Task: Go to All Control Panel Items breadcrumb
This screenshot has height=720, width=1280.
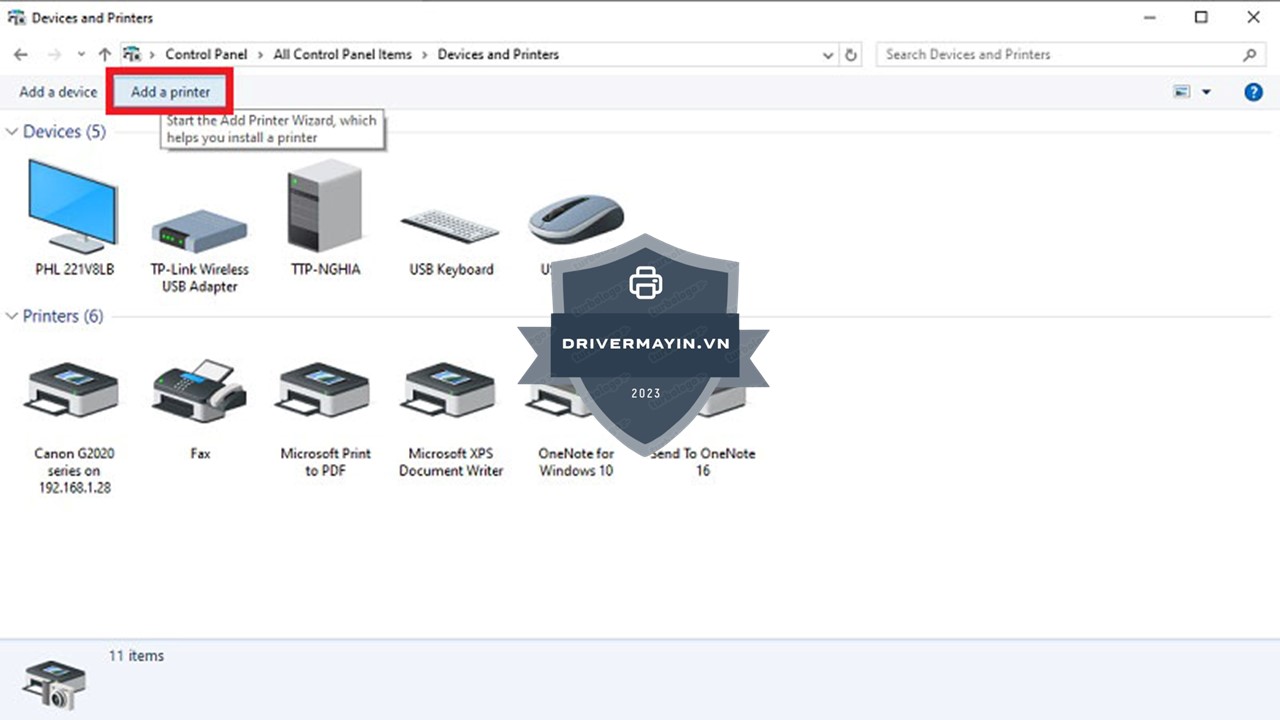Action: 342,55
